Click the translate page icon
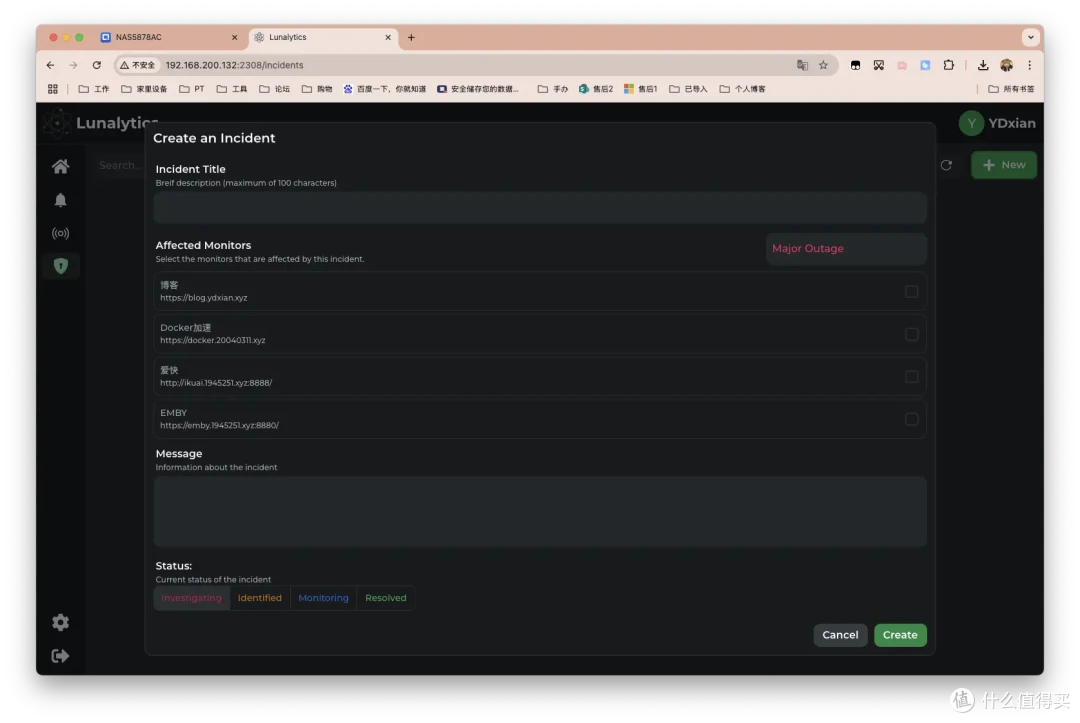 (x=802, y=65)
